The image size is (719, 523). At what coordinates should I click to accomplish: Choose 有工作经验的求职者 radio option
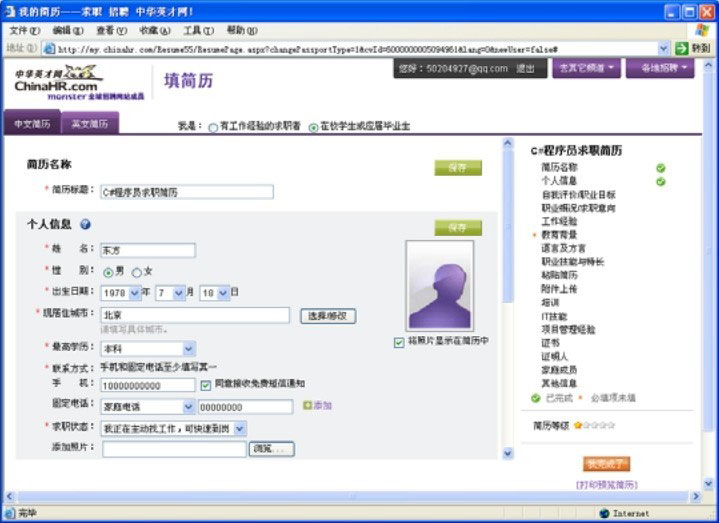point(213,128)
